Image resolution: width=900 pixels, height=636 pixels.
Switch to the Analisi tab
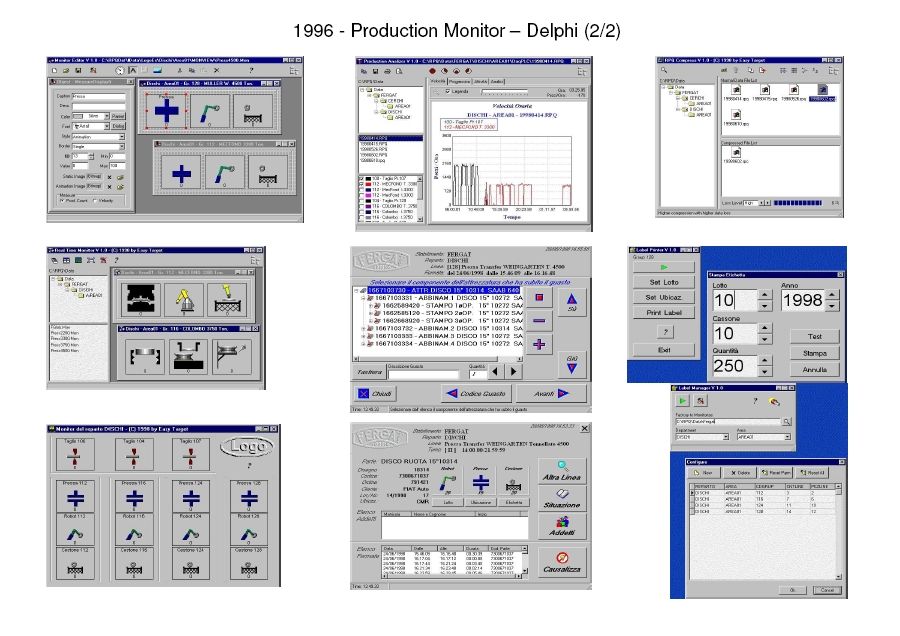point(497,82)
